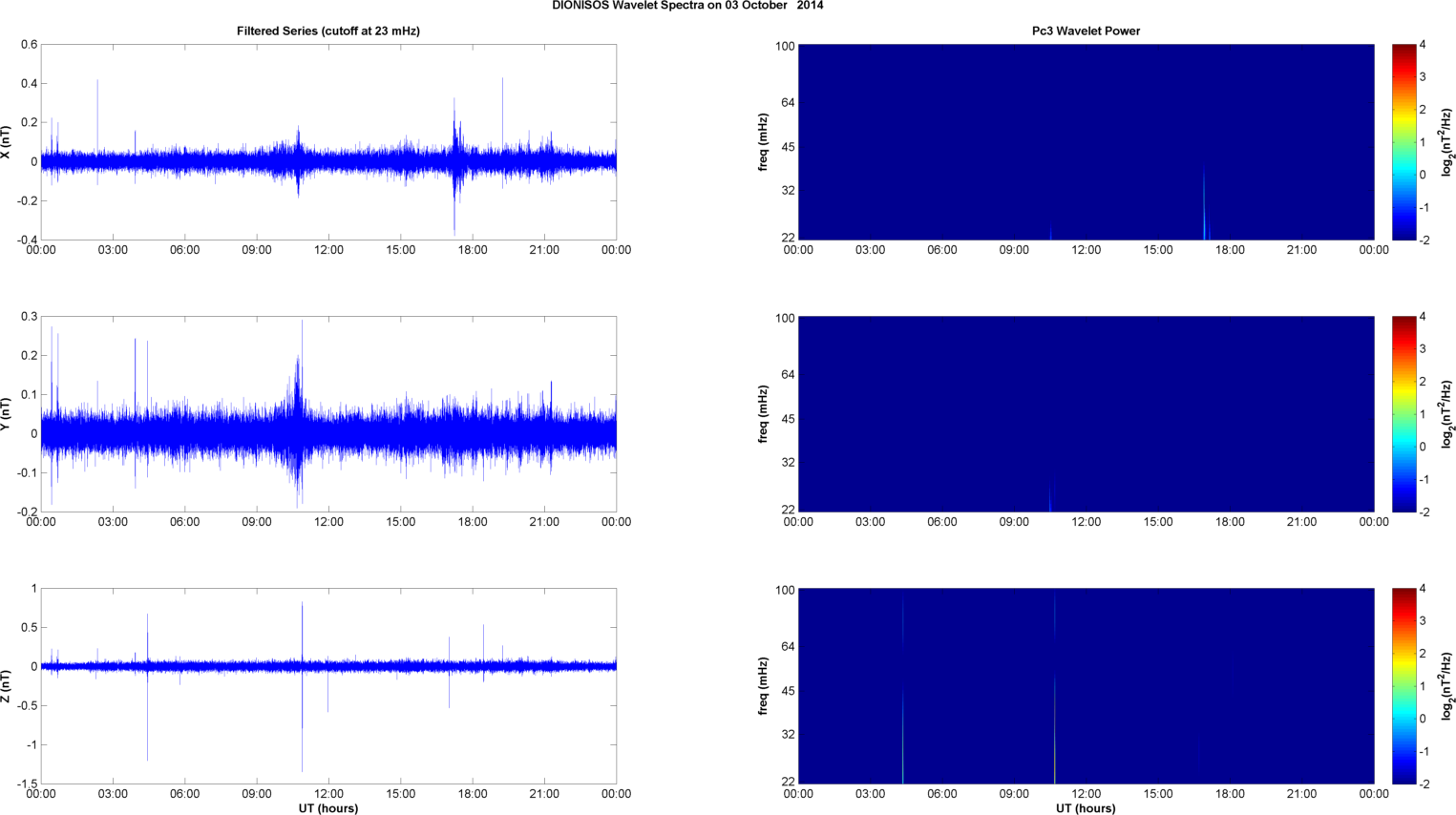Viewport: 1456px width, 815px height.
Task: Click the log2(nT²/Hz) label of the top colorbar
Action: pyautogui.click(x=1447, y=142)
